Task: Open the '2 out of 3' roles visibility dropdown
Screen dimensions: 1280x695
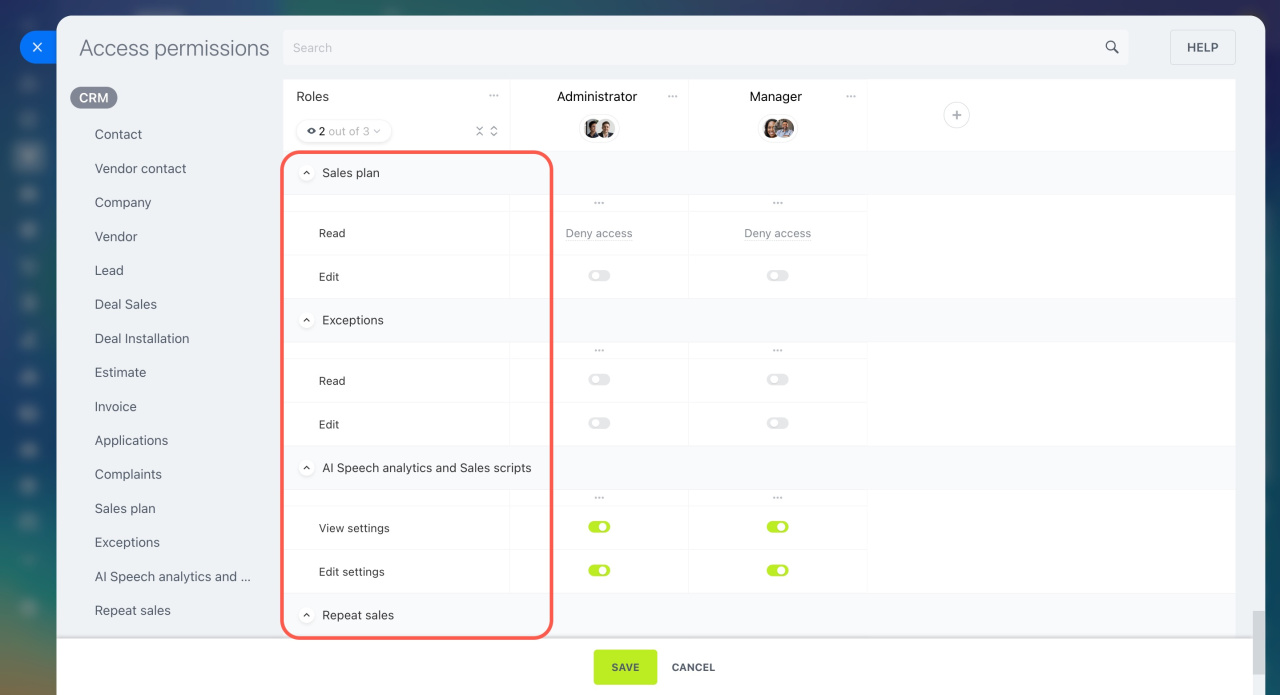Action: coord(344,131)
